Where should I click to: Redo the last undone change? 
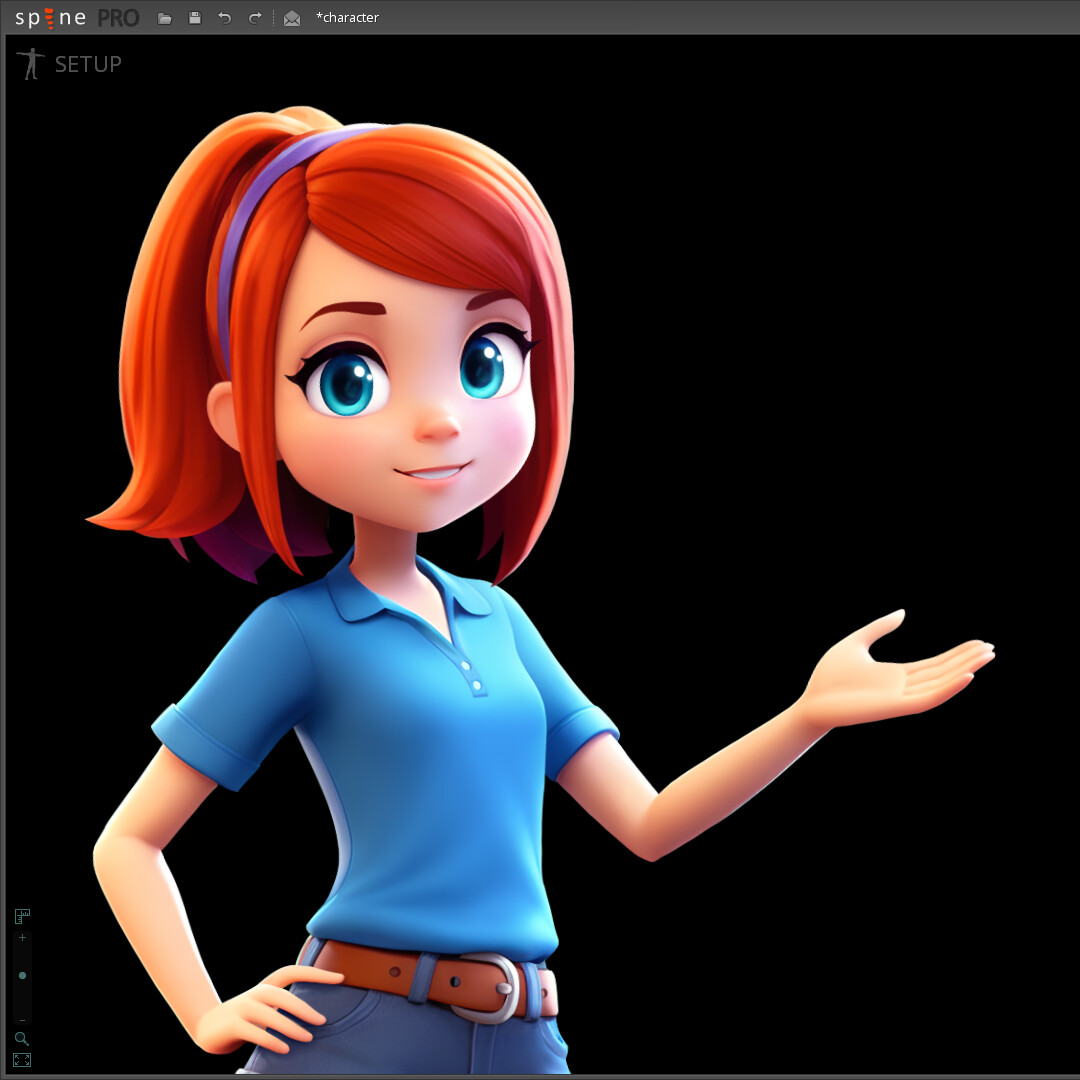[254, 17]
